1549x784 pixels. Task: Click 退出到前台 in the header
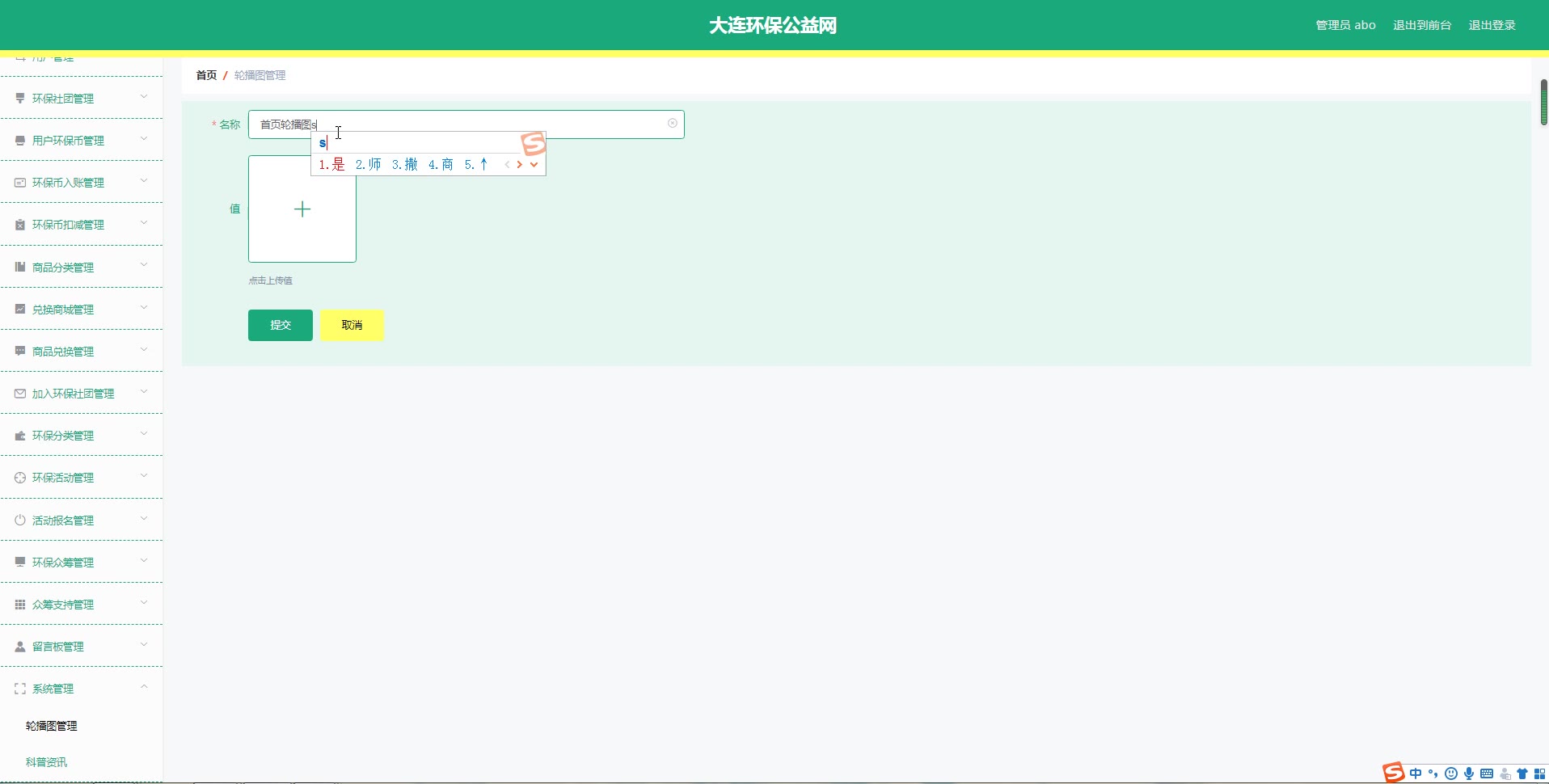click(x=1422, y=25)
